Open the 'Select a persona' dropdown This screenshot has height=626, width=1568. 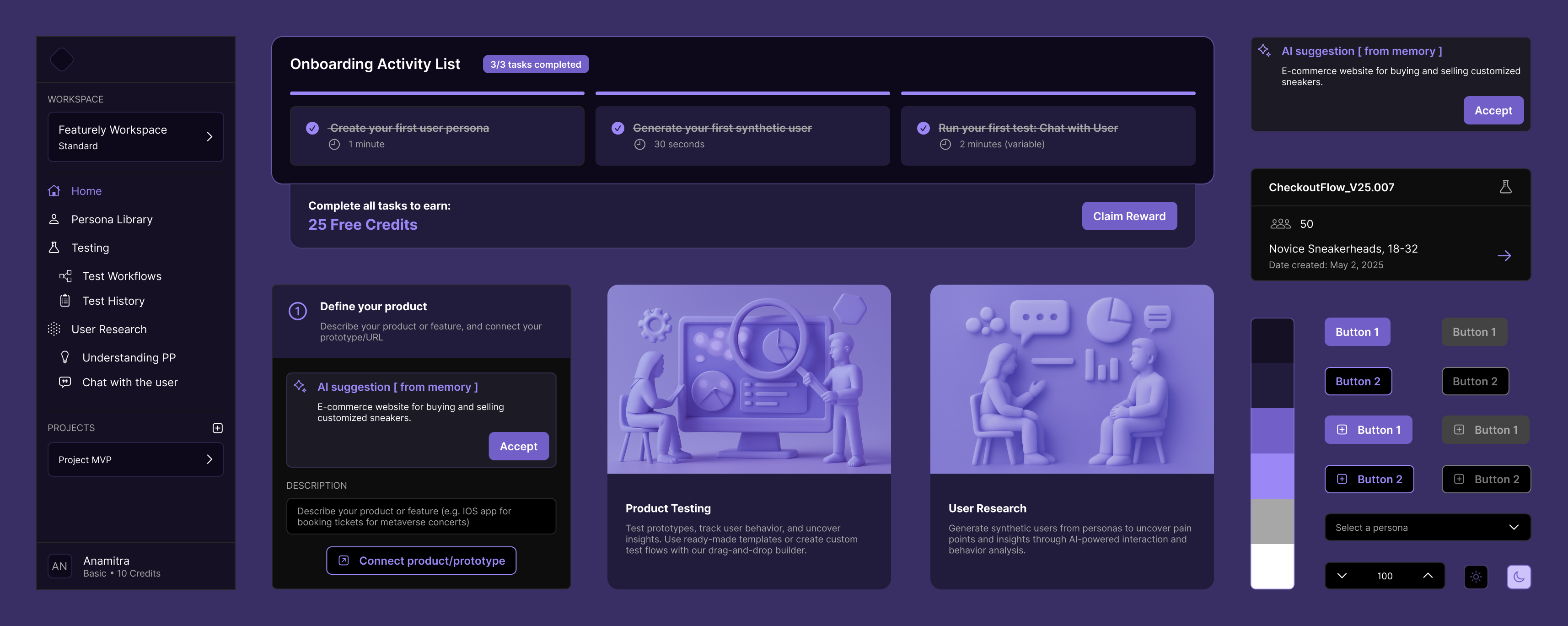[1427, 527]
